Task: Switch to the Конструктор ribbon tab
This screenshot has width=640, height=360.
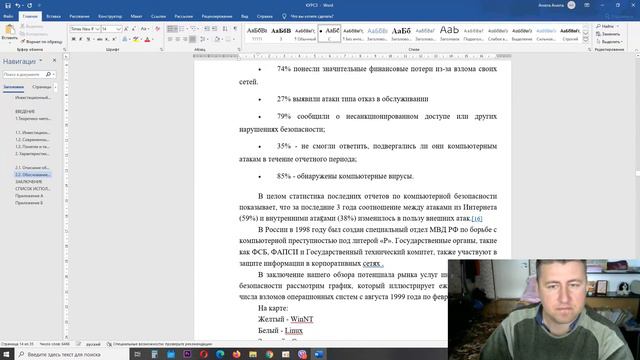Action: tap(110, 16)
